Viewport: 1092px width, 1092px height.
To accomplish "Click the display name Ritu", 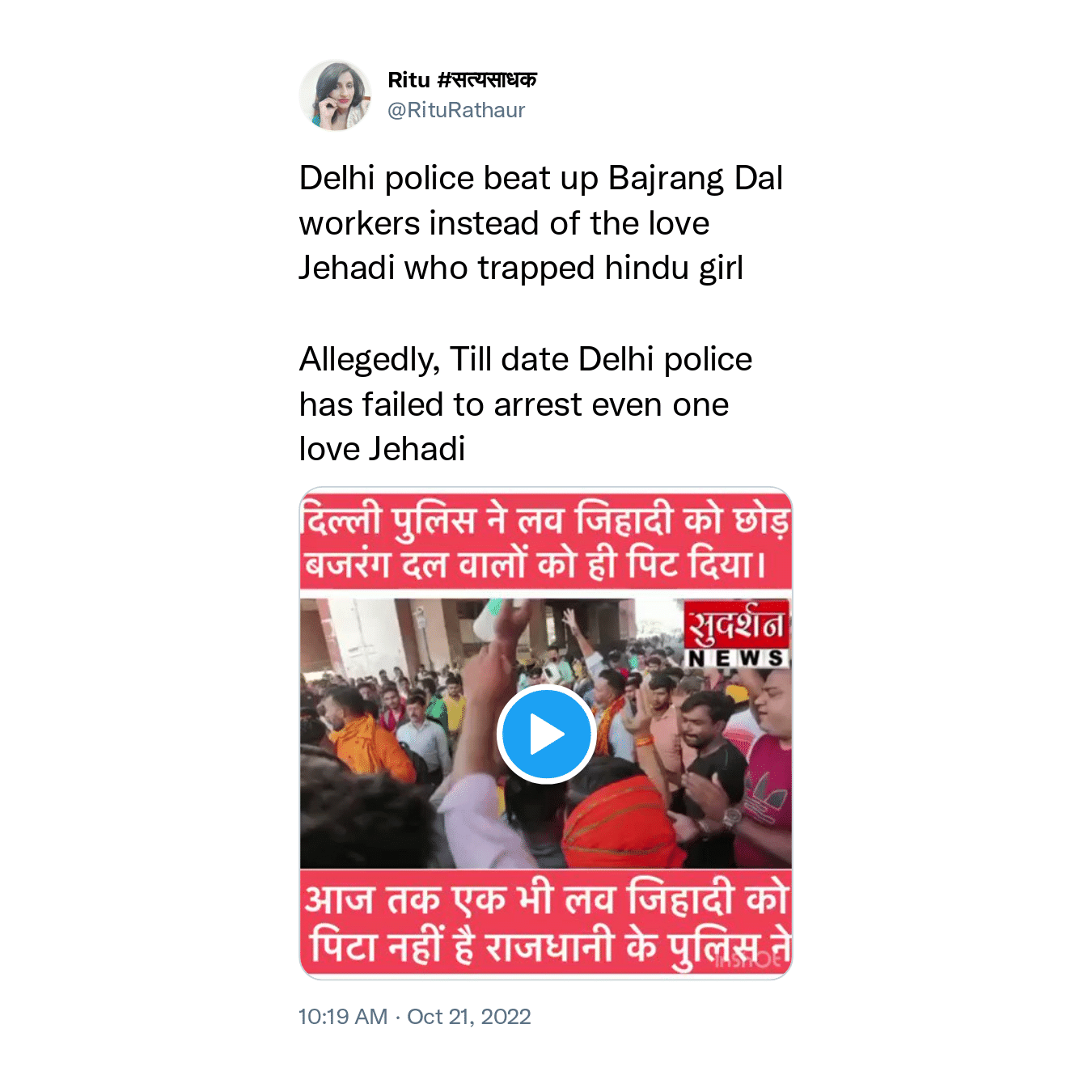I will (408, 80).
